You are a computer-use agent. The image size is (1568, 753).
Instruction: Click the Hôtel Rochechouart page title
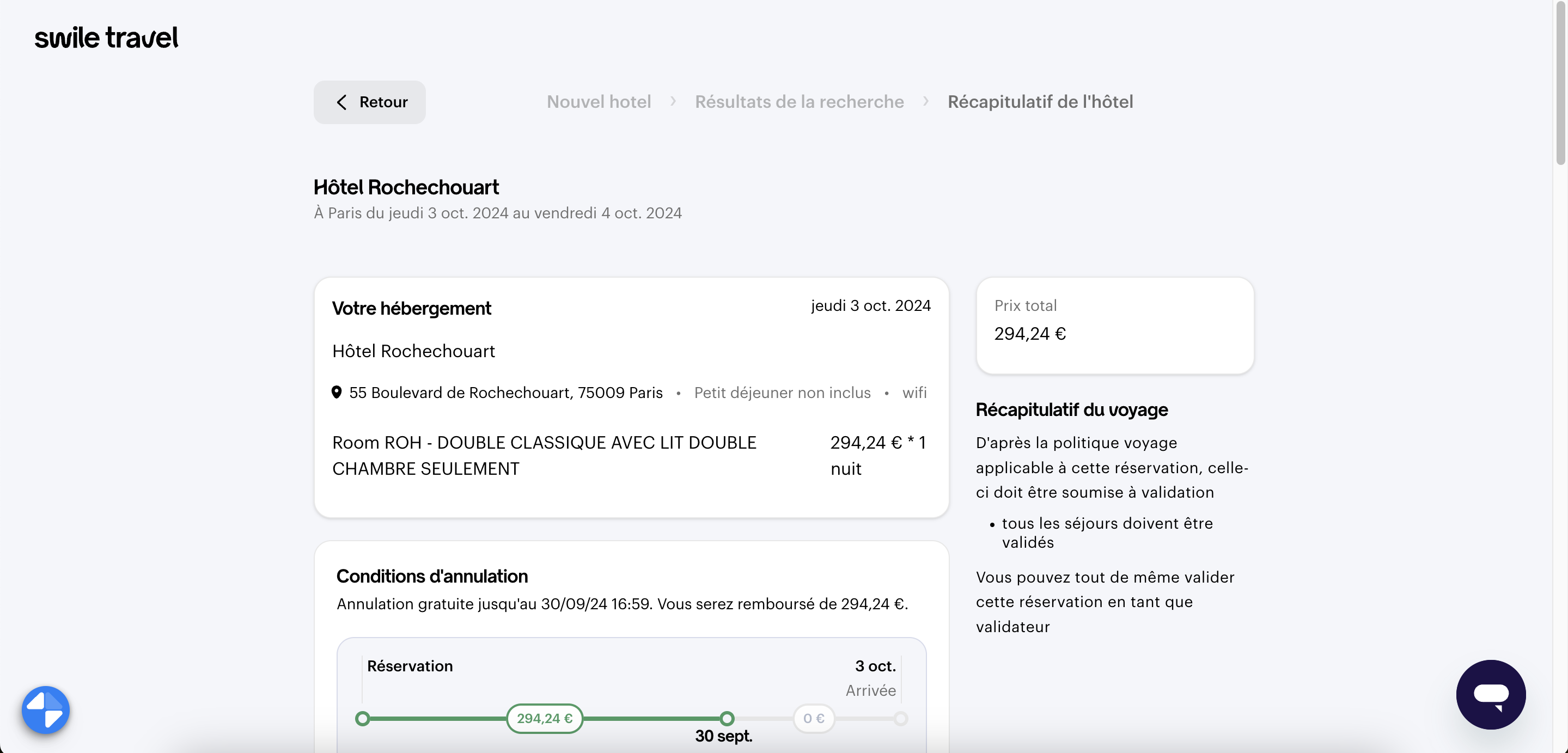click(x=405, y=187)
